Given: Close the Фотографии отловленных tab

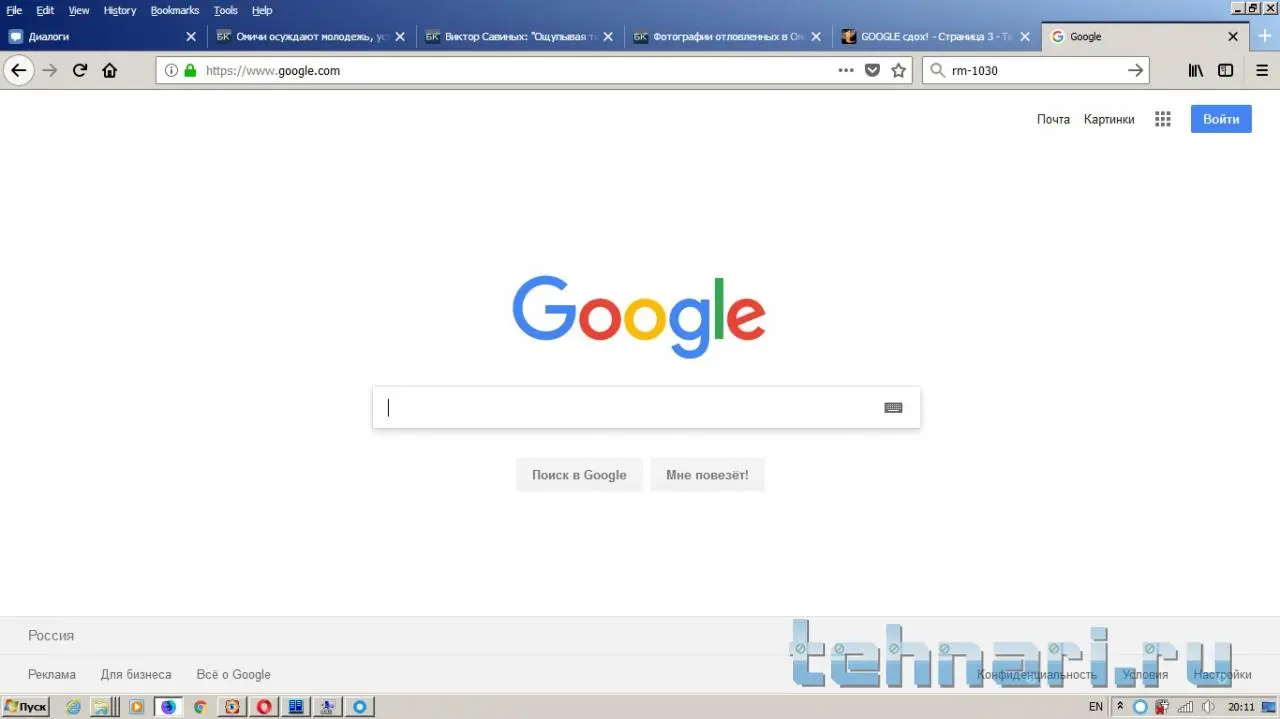Looking at the screenshot, I should 816,36.
